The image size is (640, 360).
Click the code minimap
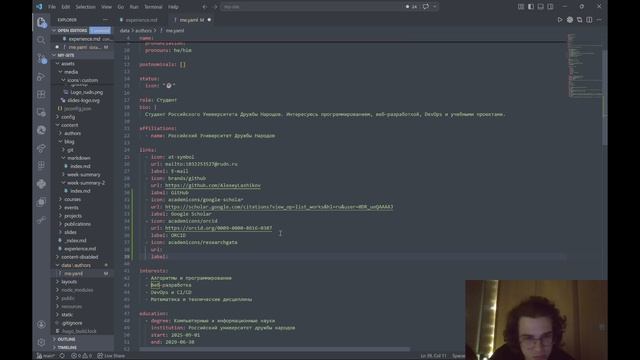[584, 65]
